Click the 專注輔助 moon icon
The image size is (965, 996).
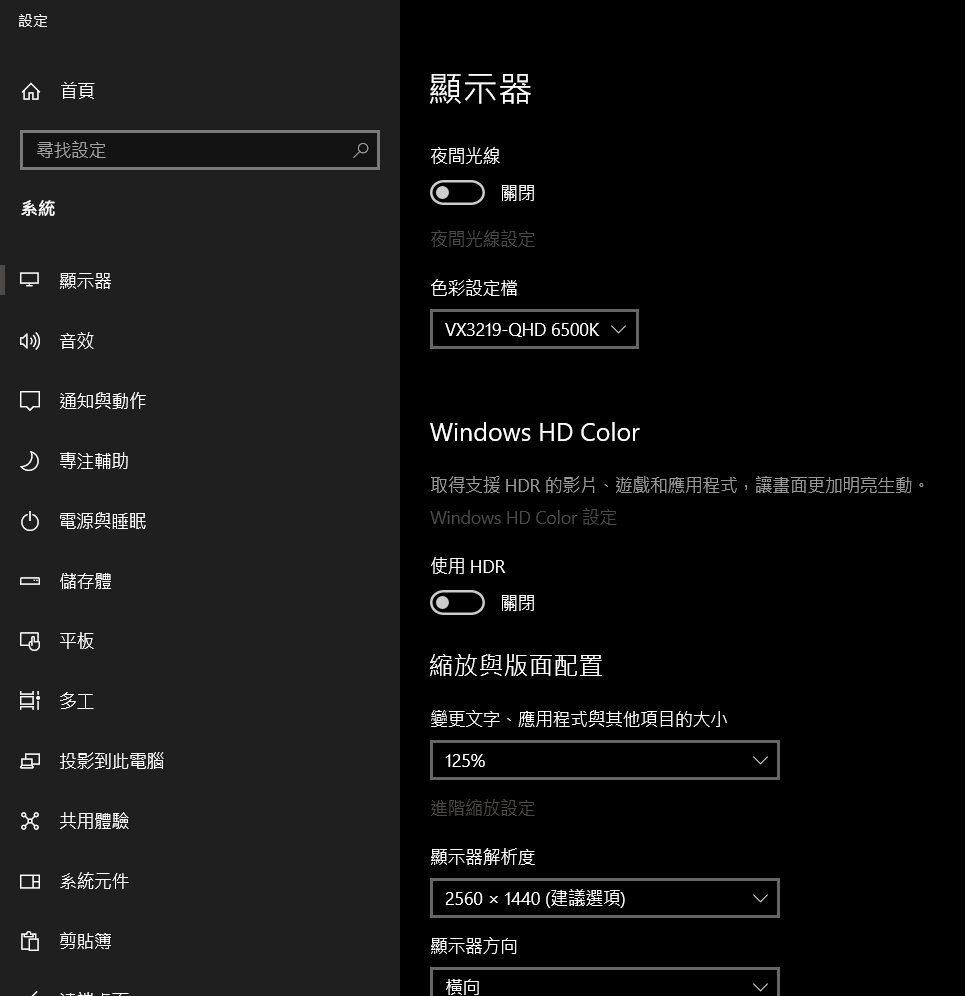point(30,461)
